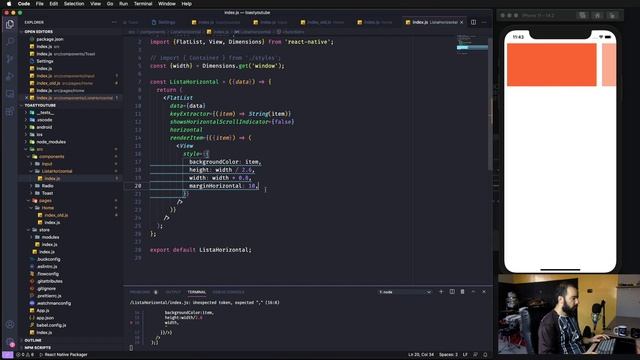Open the Extensions view in activity bar

coord(10,111)
